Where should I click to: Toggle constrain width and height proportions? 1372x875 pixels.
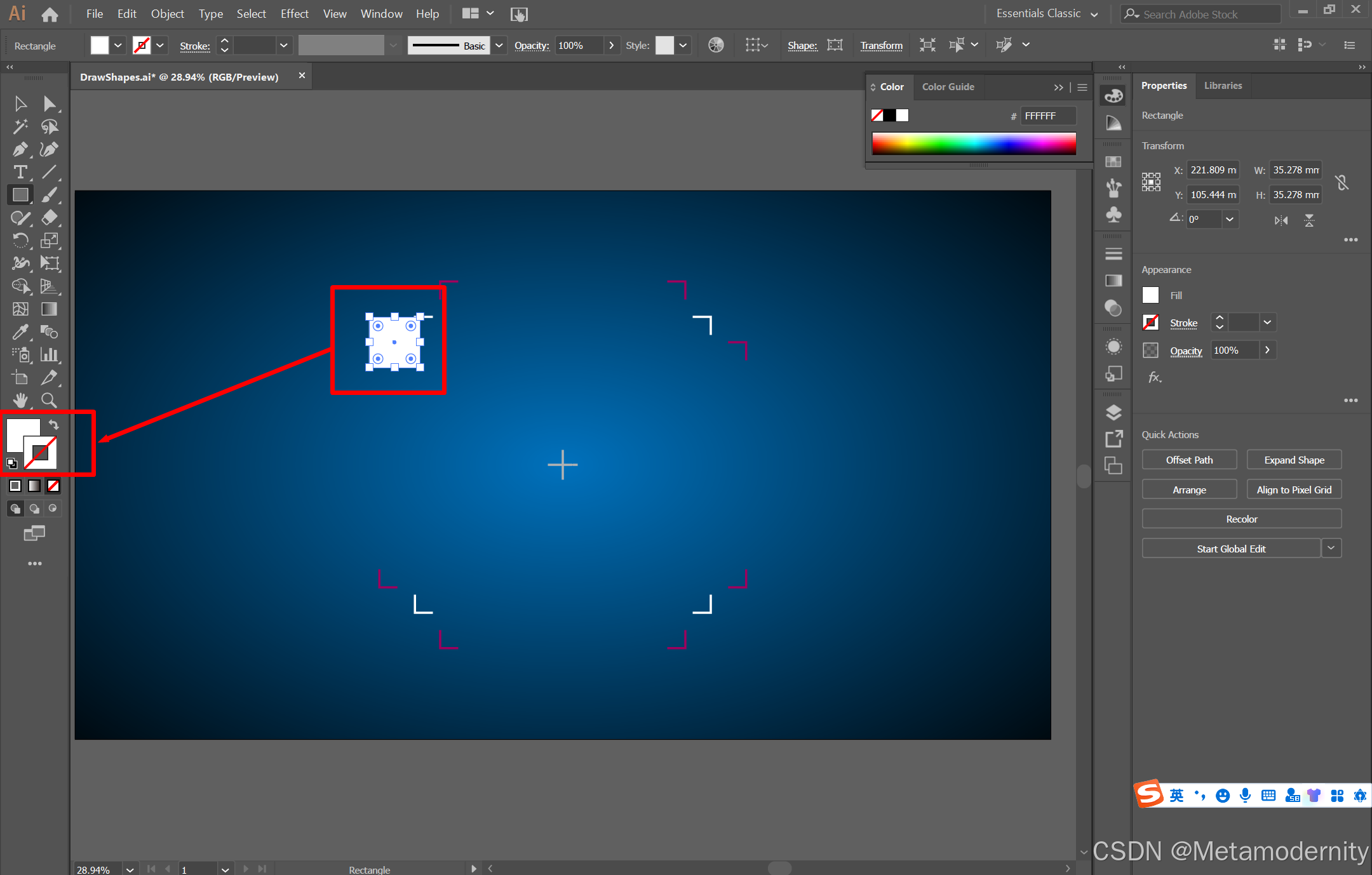pos(1342,183)
